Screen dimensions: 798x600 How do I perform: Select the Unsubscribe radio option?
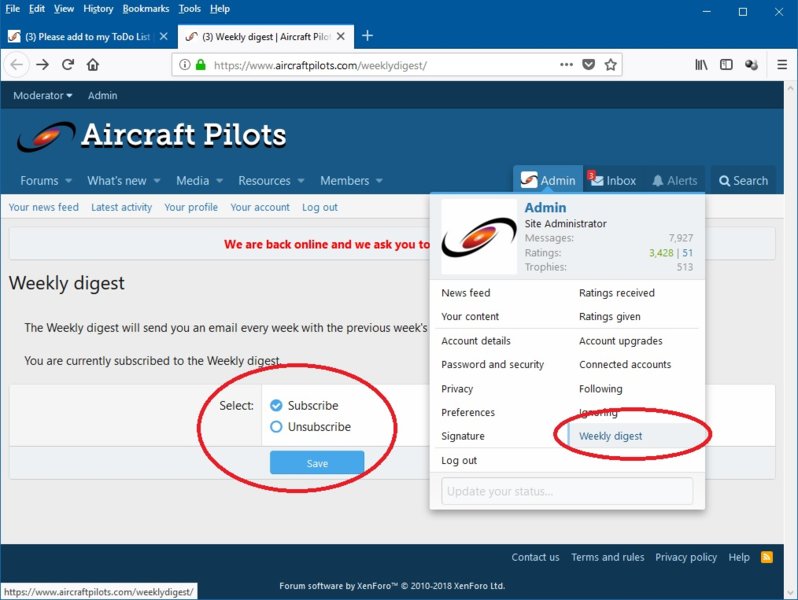(x=276, y=426)
